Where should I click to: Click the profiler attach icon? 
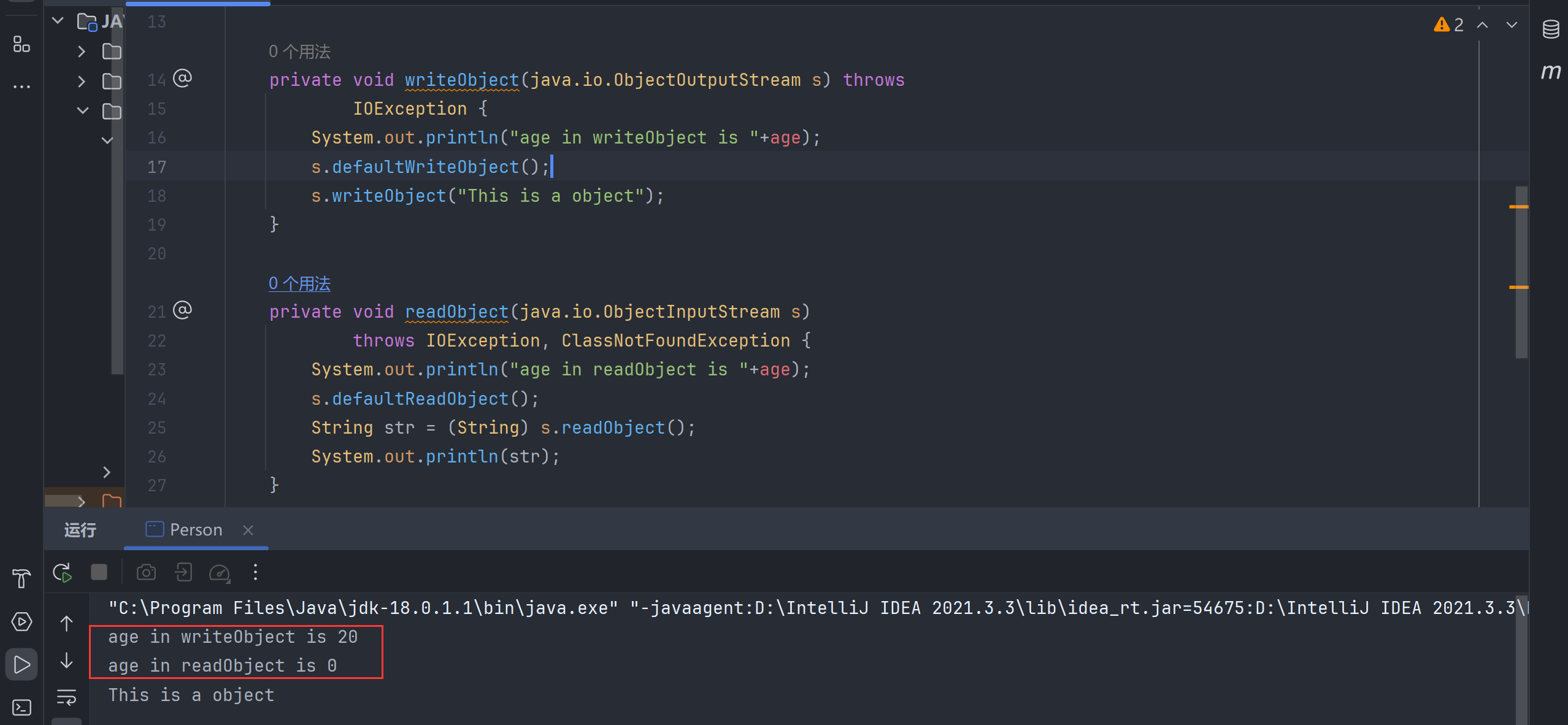click(220, 572)
